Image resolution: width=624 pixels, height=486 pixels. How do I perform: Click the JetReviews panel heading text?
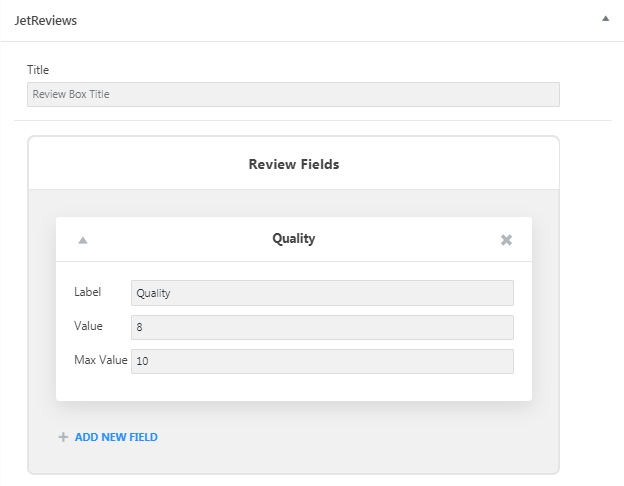46,20
